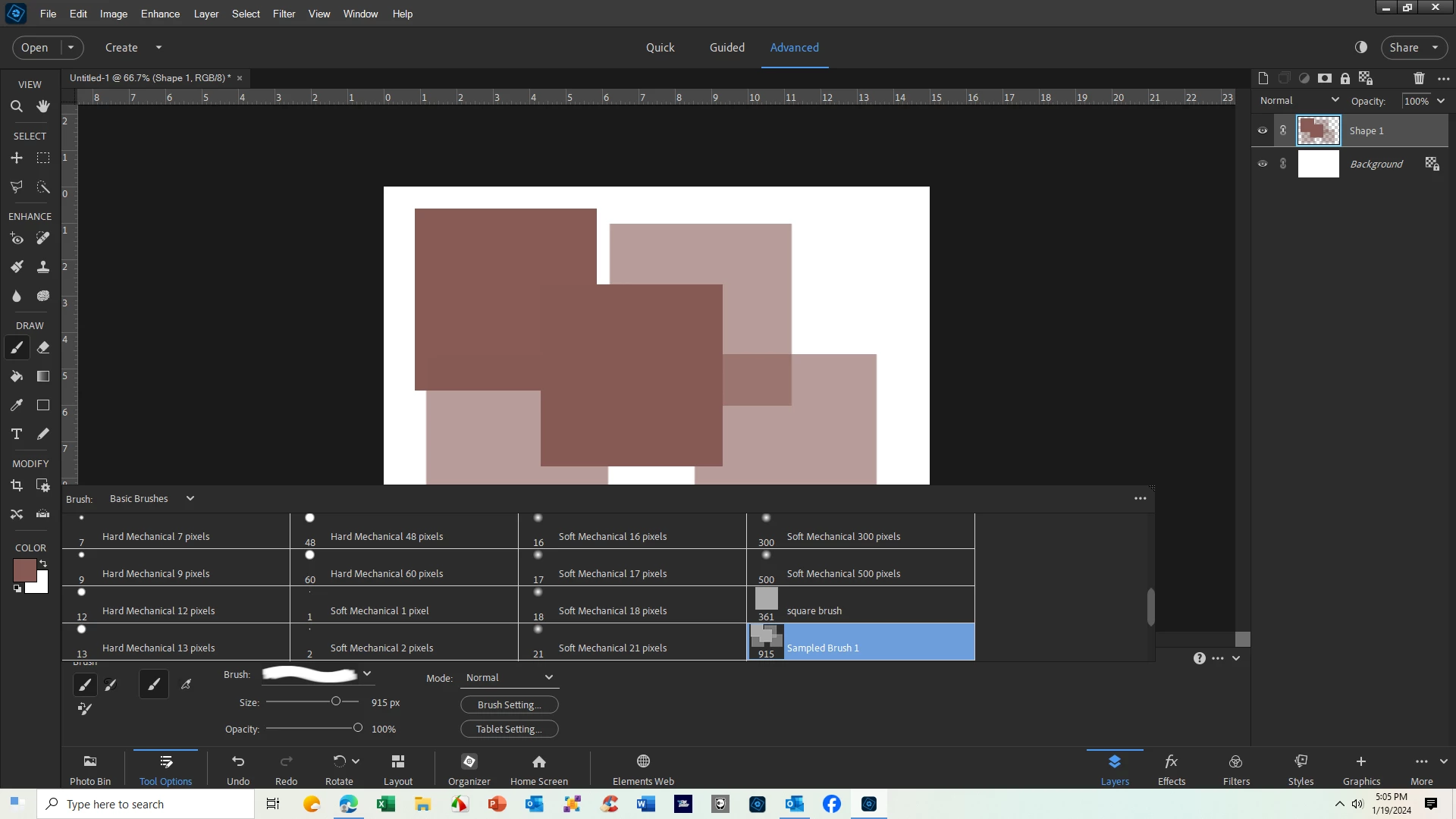The image size is (1456, 819).
Task: Click the Brush Setting button
Action: pos(509,705)
